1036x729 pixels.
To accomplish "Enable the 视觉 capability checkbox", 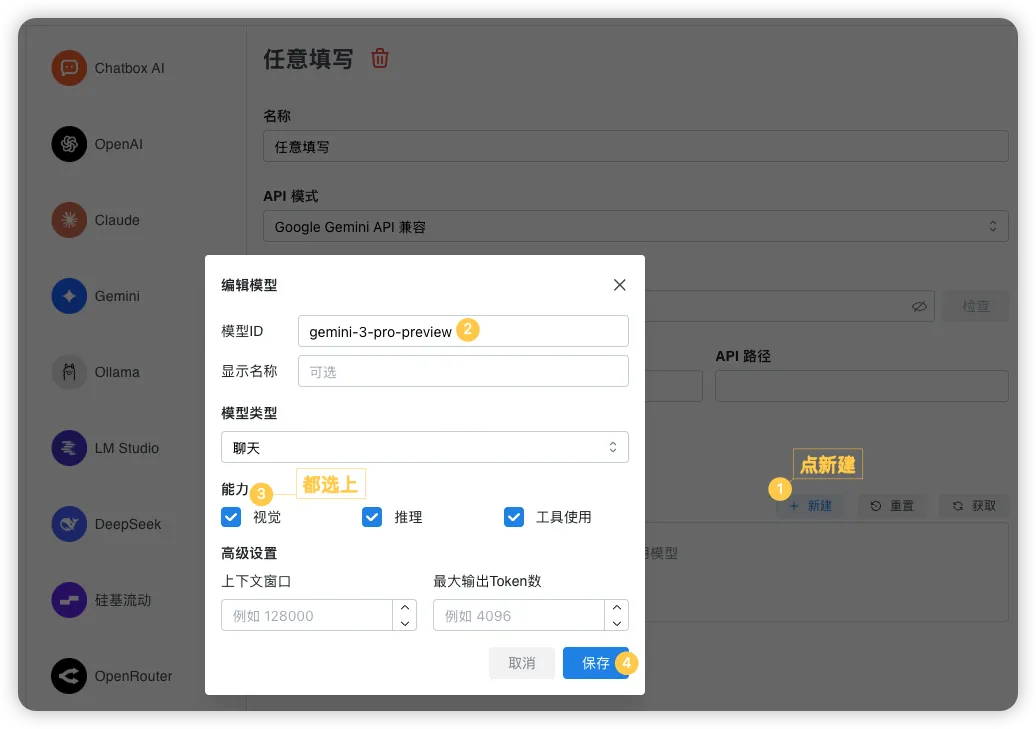I will tap(232, 517).
